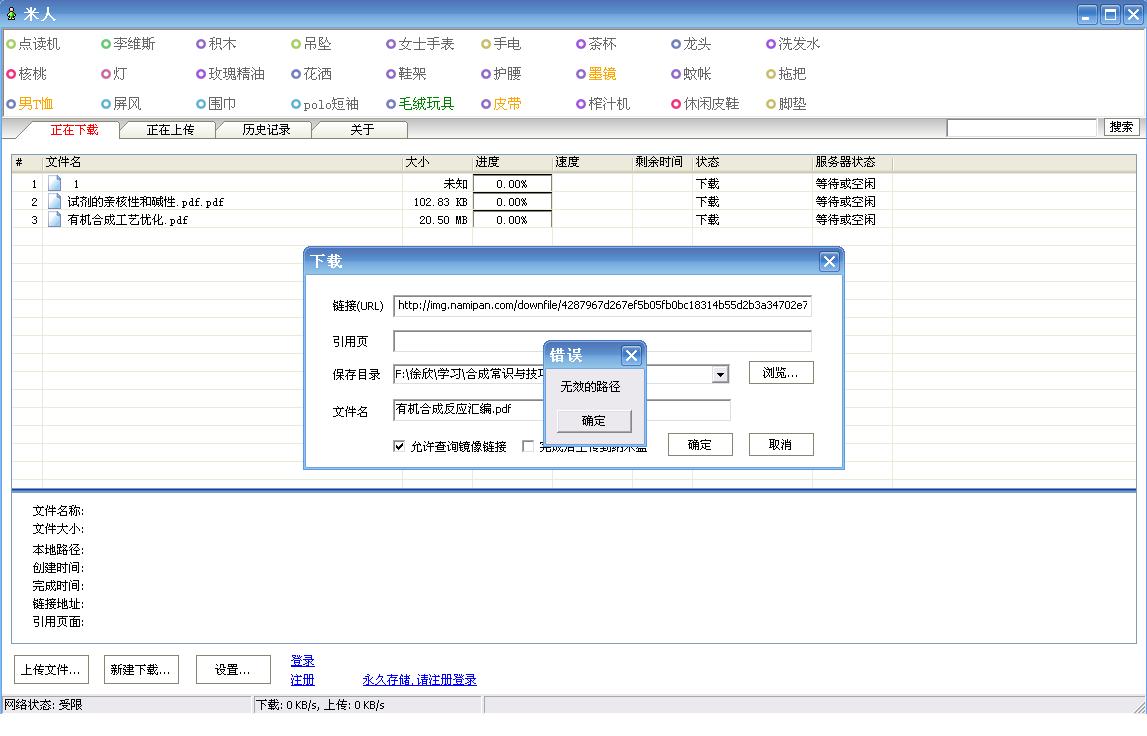Click the file icon beside 试剂的亲核性和碱性.pdf.pdf
The image size is (1147, 736).
click(54, 201)
